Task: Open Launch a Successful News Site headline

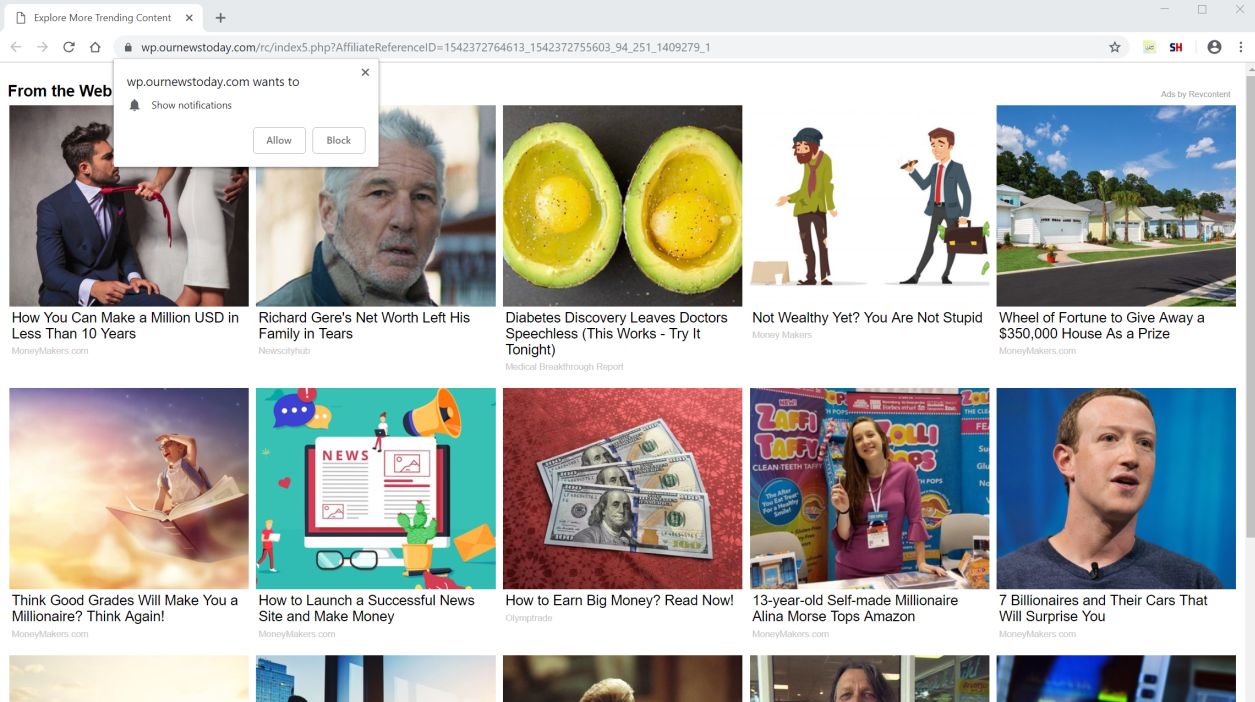Action: tap(366, 608)
